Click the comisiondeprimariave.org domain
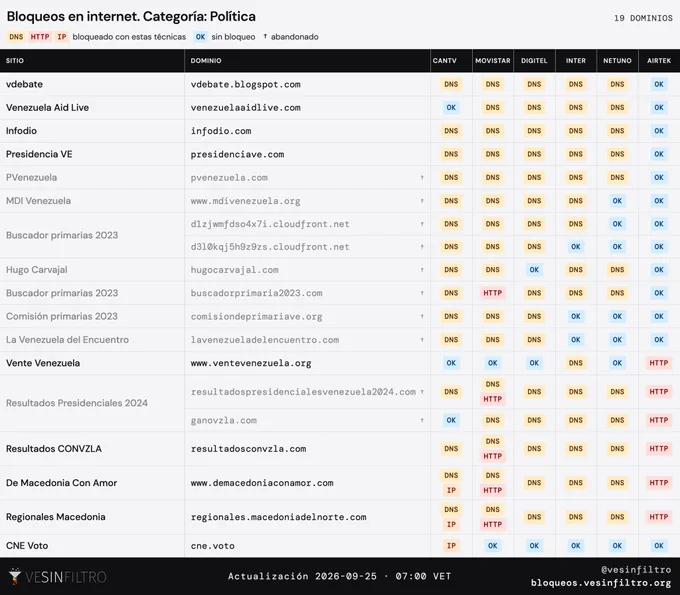 pyautogui.click(x=256, y=317)
